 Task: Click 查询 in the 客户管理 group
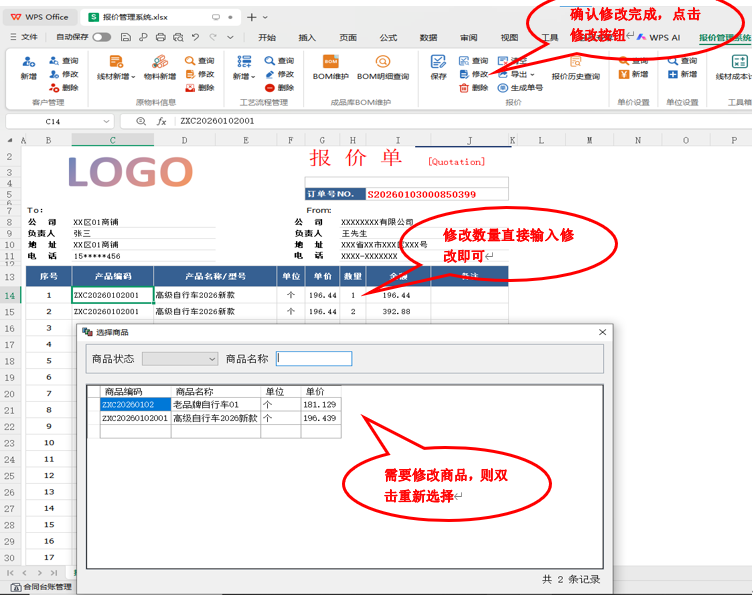coord(64,61)
